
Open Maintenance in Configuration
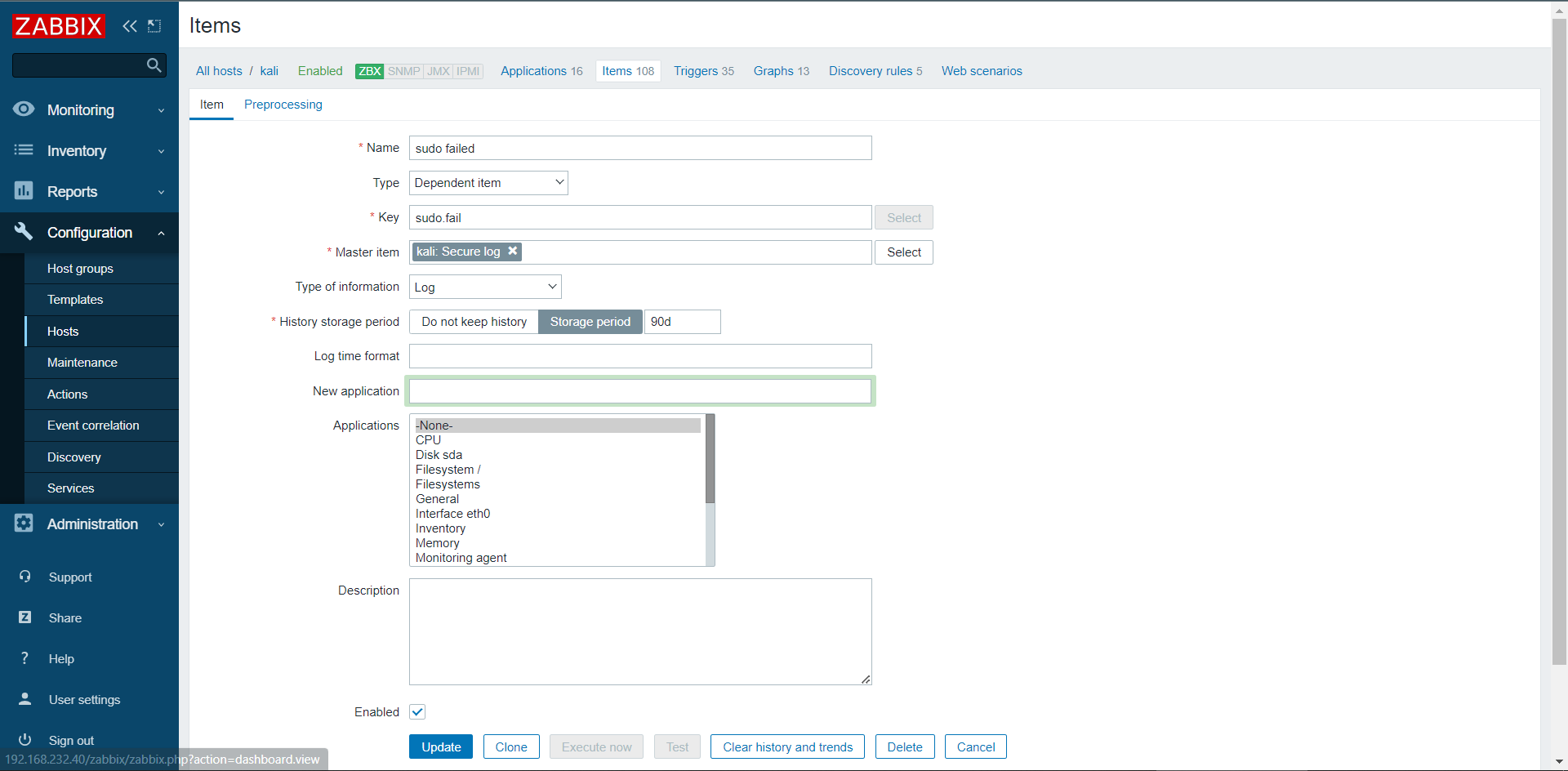[x=101, y=363]
